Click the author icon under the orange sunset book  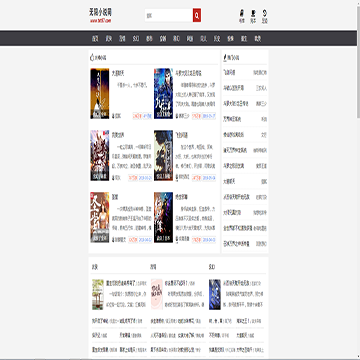coord(113,116)
